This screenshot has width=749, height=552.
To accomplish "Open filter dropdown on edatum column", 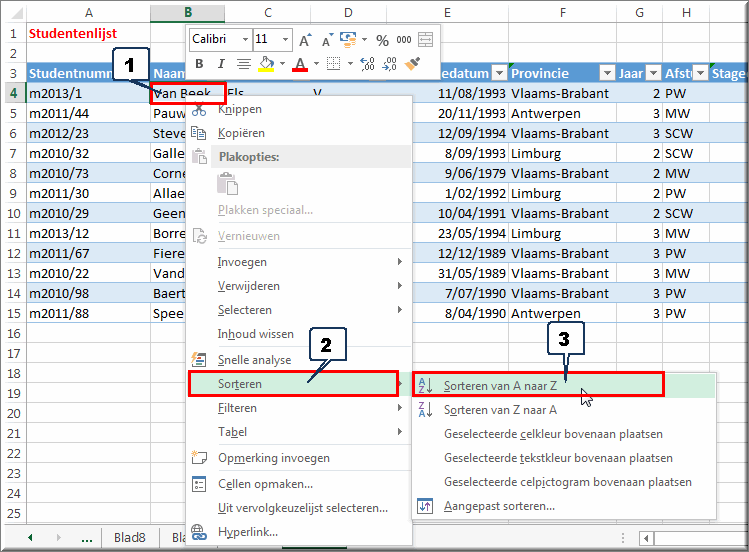I will (499, 74).
